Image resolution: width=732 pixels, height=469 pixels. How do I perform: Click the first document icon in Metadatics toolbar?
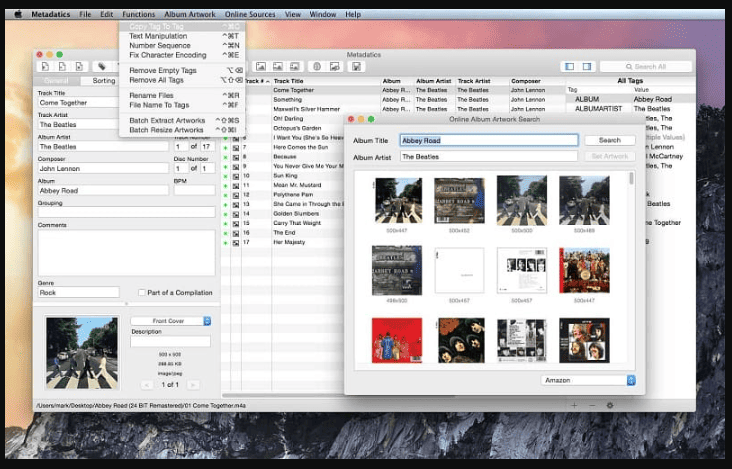[x=45, y=67]
